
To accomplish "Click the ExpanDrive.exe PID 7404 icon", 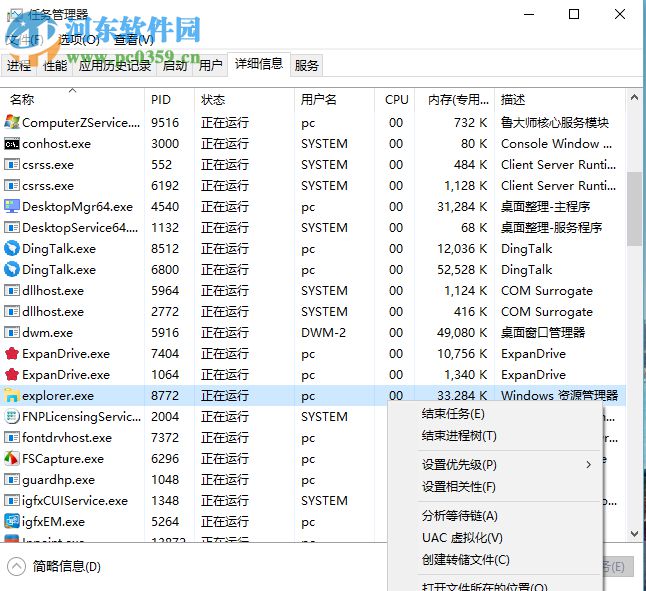I will 12,353.
